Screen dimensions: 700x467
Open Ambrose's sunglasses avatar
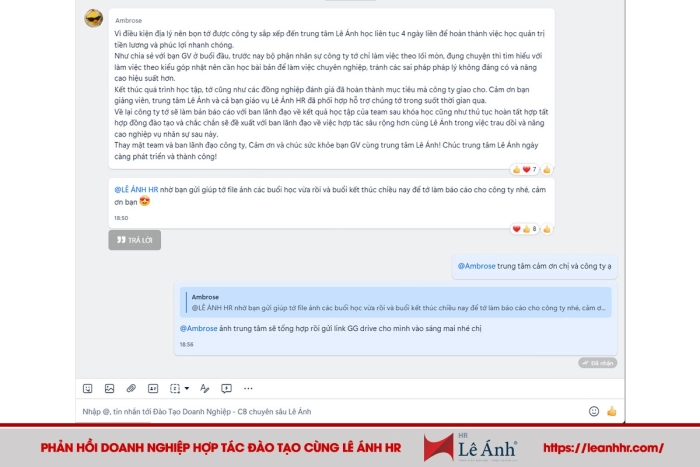pos(94,18)
